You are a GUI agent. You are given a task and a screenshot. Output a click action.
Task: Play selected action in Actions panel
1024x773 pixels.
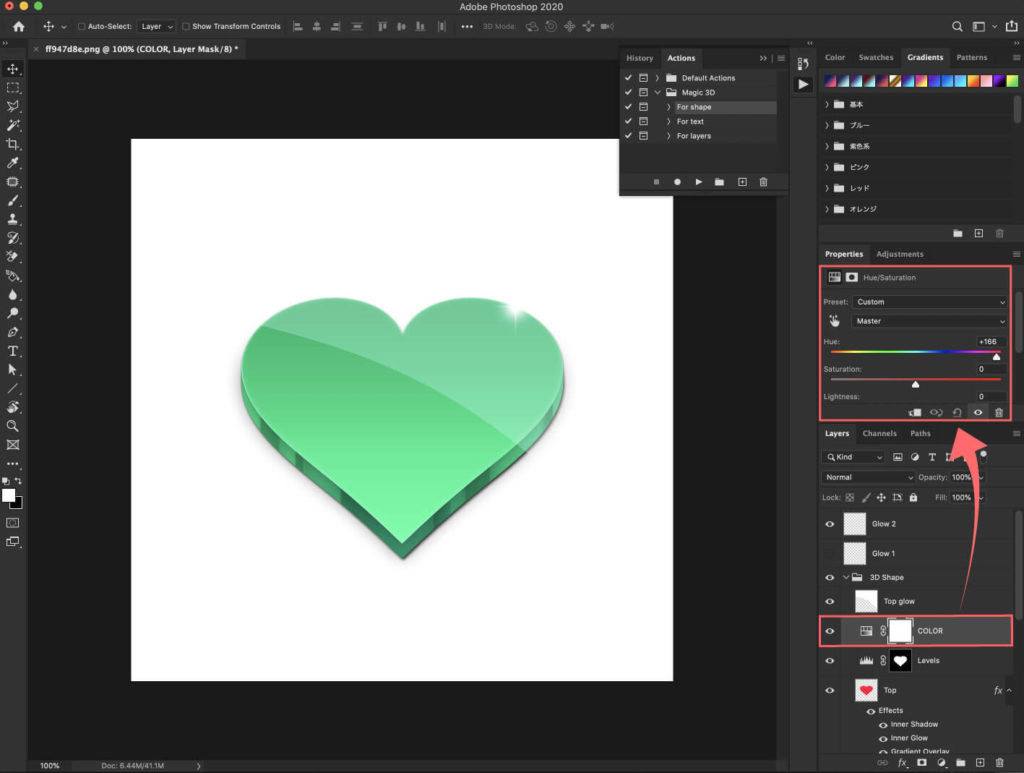[x=698, y=182]
